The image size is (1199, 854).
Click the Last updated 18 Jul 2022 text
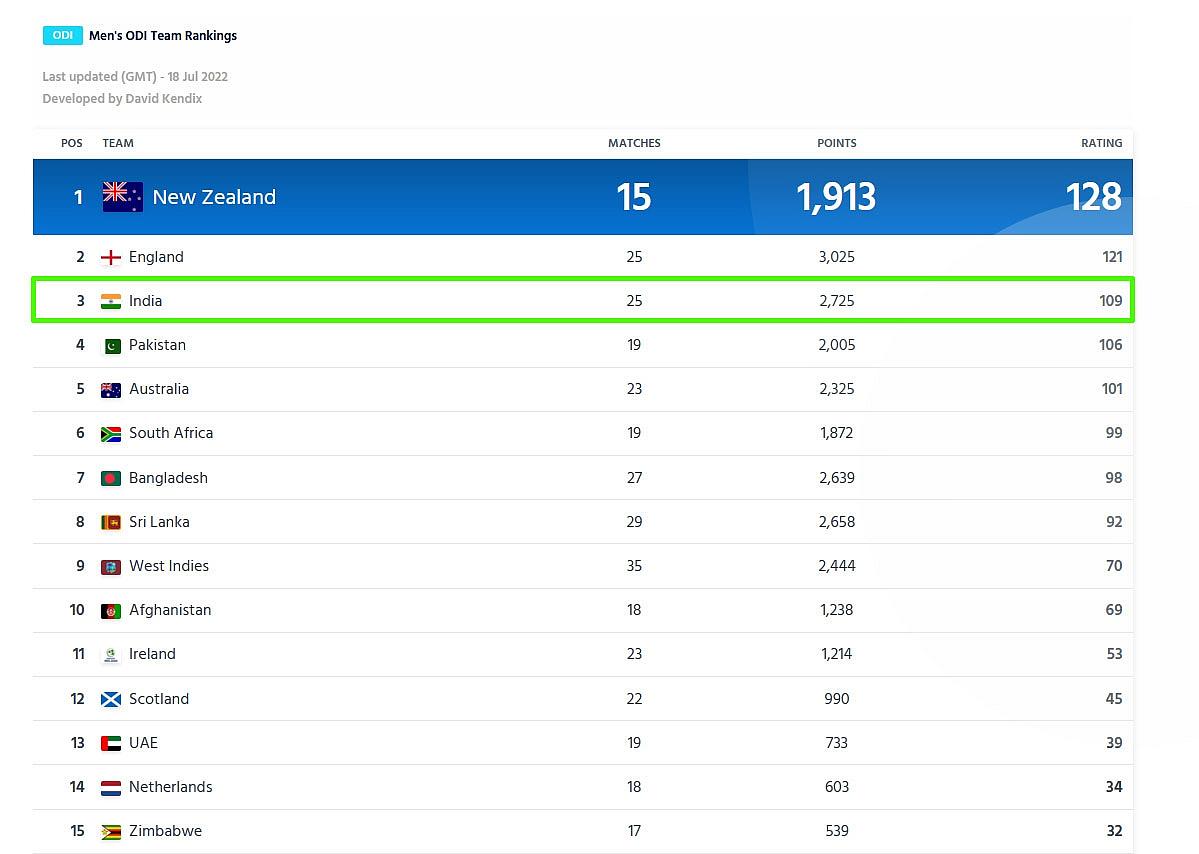pyautogui.click(x=135, y=76)
